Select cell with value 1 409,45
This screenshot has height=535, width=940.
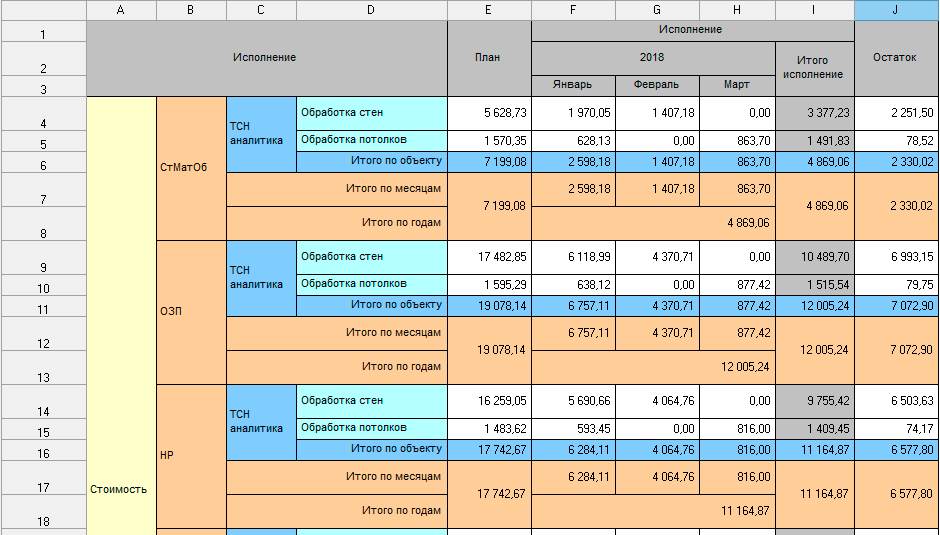[815, 429]
